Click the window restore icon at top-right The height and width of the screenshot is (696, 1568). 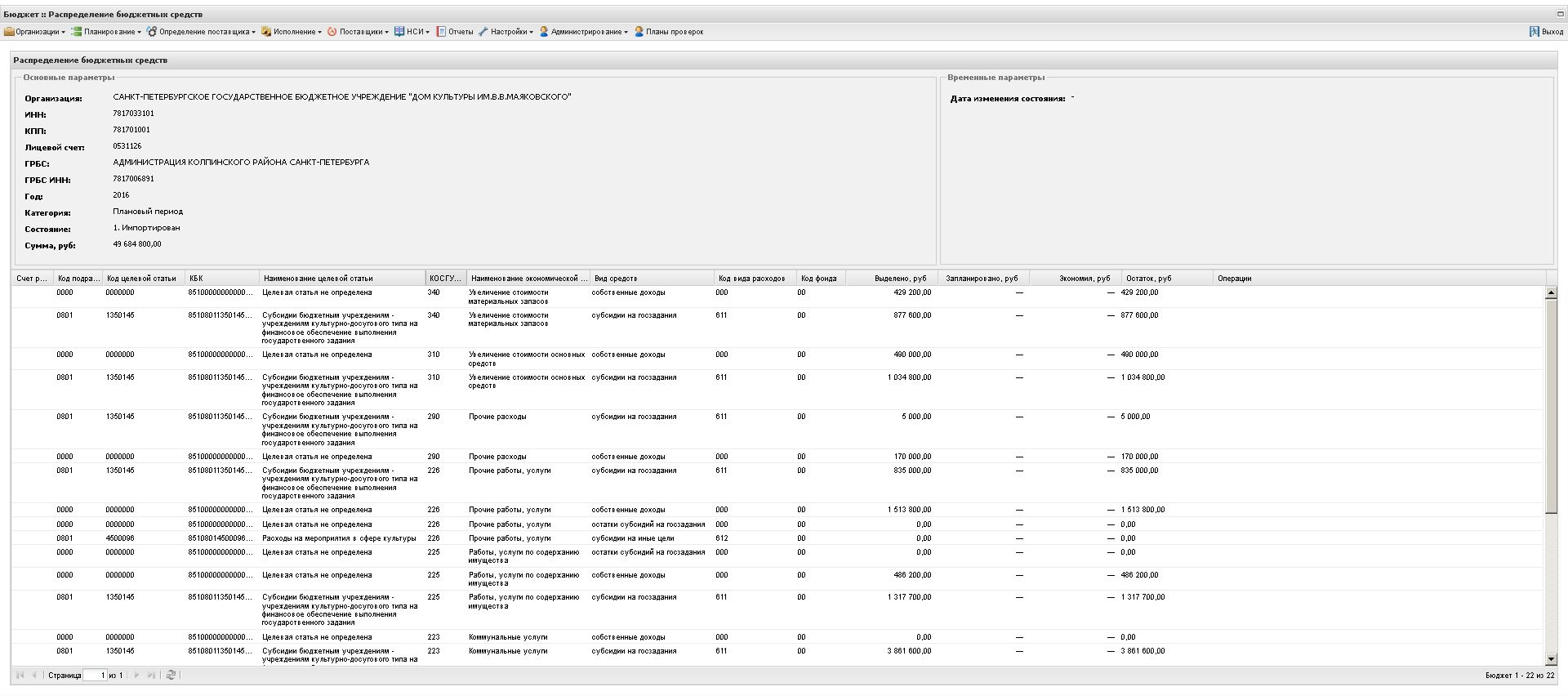coord(1560,14)
